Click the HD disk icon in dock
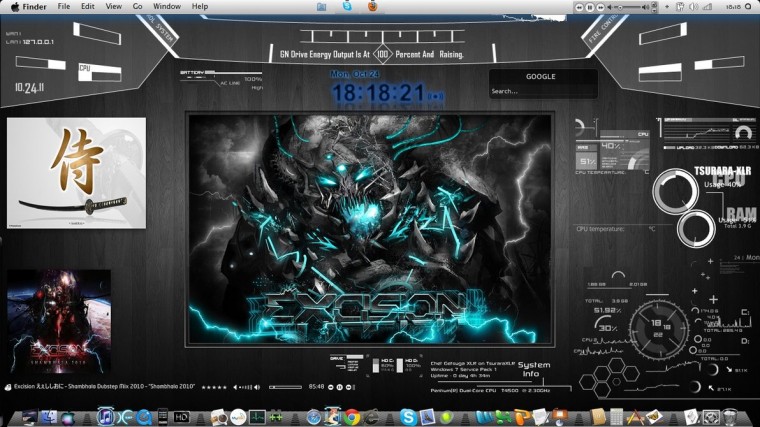The height and width of the screenshot is (427, 760). pyautogui.click(x=182, y=417)
